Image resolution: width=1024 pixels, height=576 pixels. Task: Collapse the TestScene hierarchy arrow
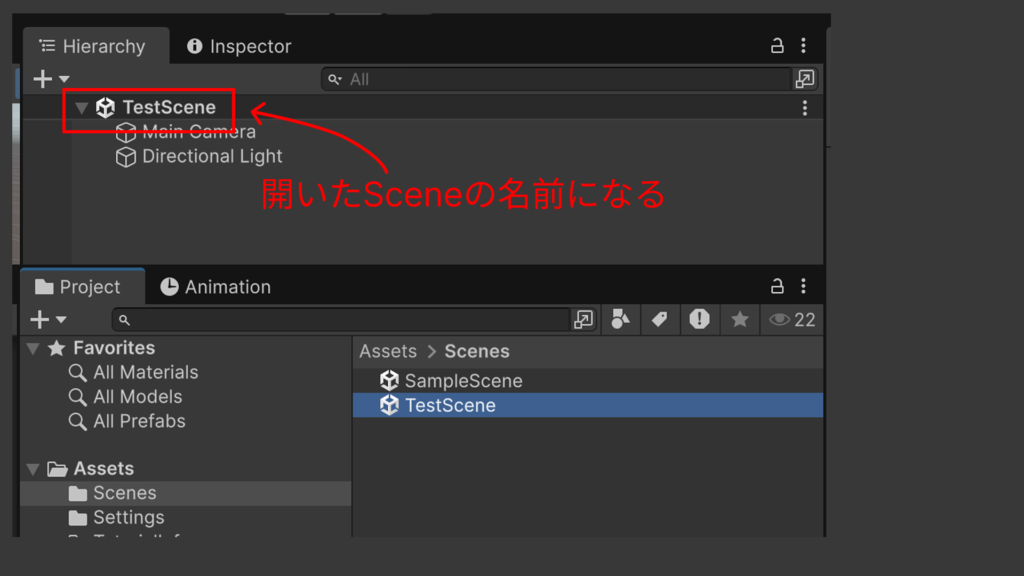point(82,108)
